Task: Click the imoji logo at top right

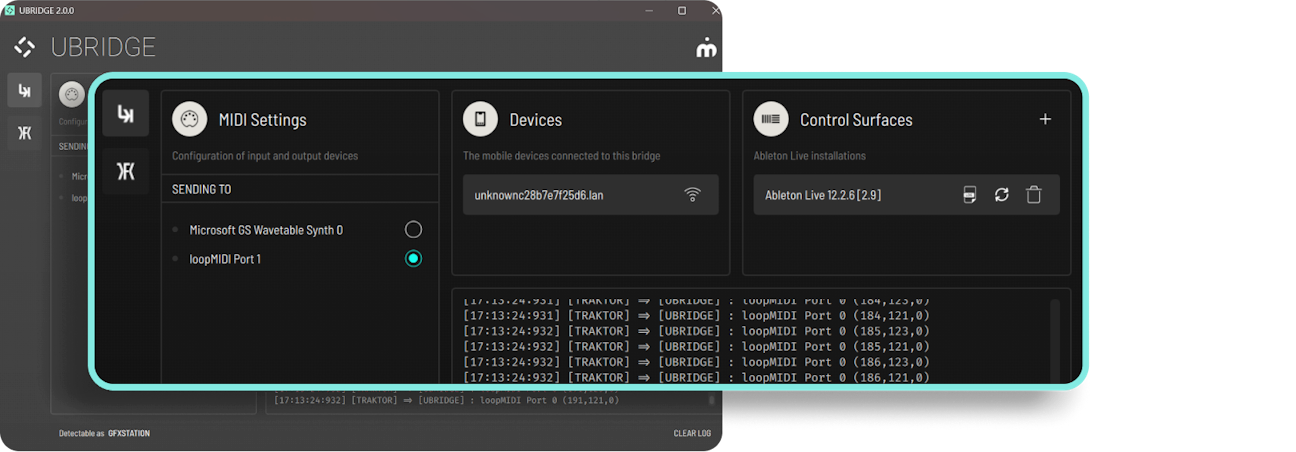Action: click(706, 48)
